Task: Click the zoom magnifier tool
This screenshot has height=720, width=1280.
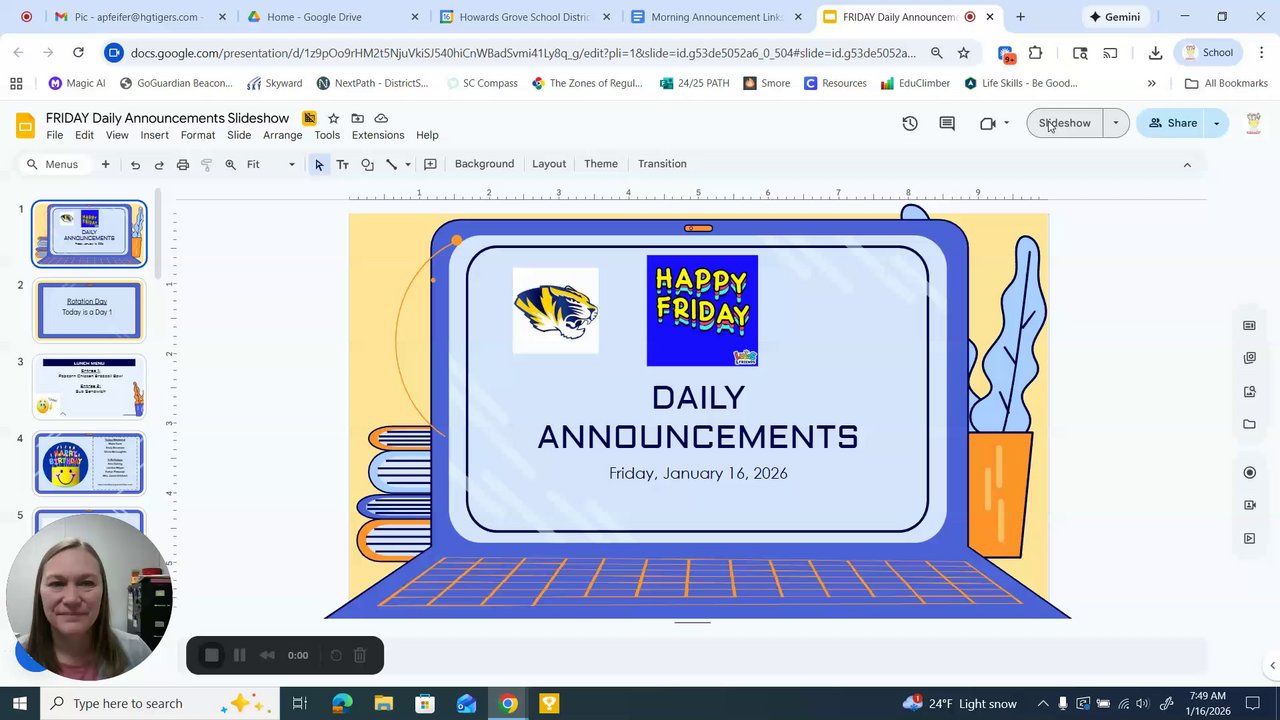Action: point(231,164)
